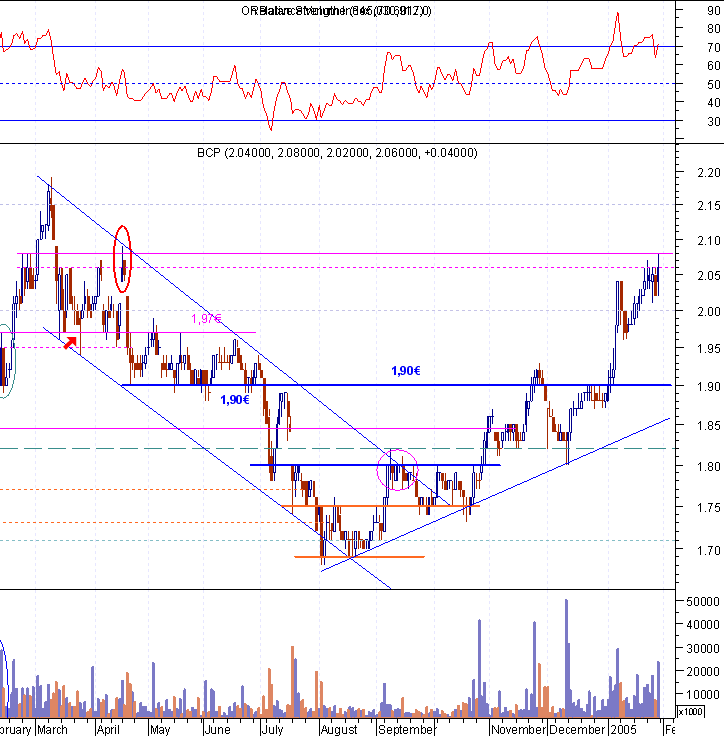The width and height of the screenshot is (724, 736).
Task: Click the 2.15 price axis label
Action: (709, 206)
